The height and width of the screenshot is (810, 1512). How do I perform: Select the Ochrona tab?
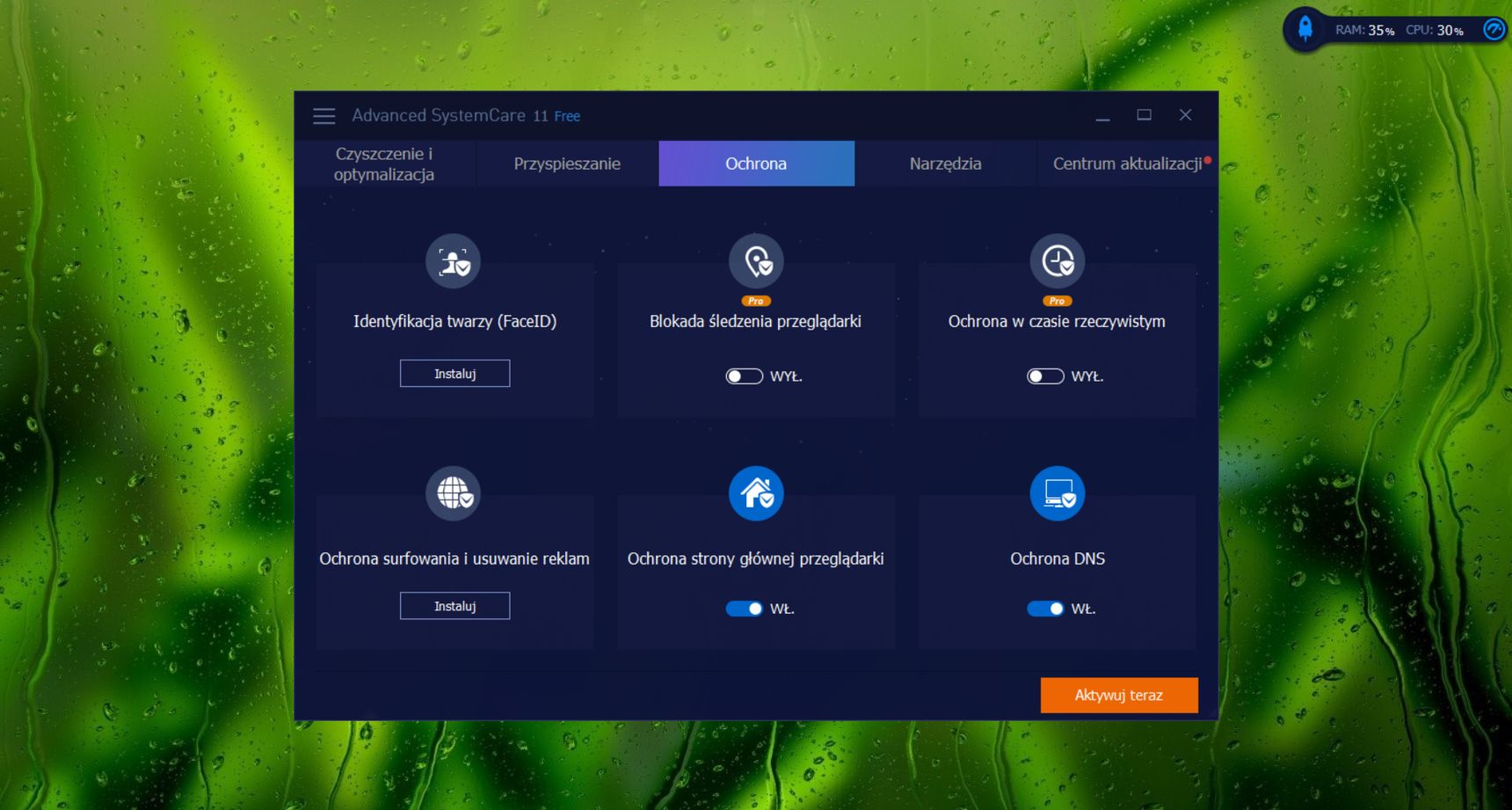[756, 164]
